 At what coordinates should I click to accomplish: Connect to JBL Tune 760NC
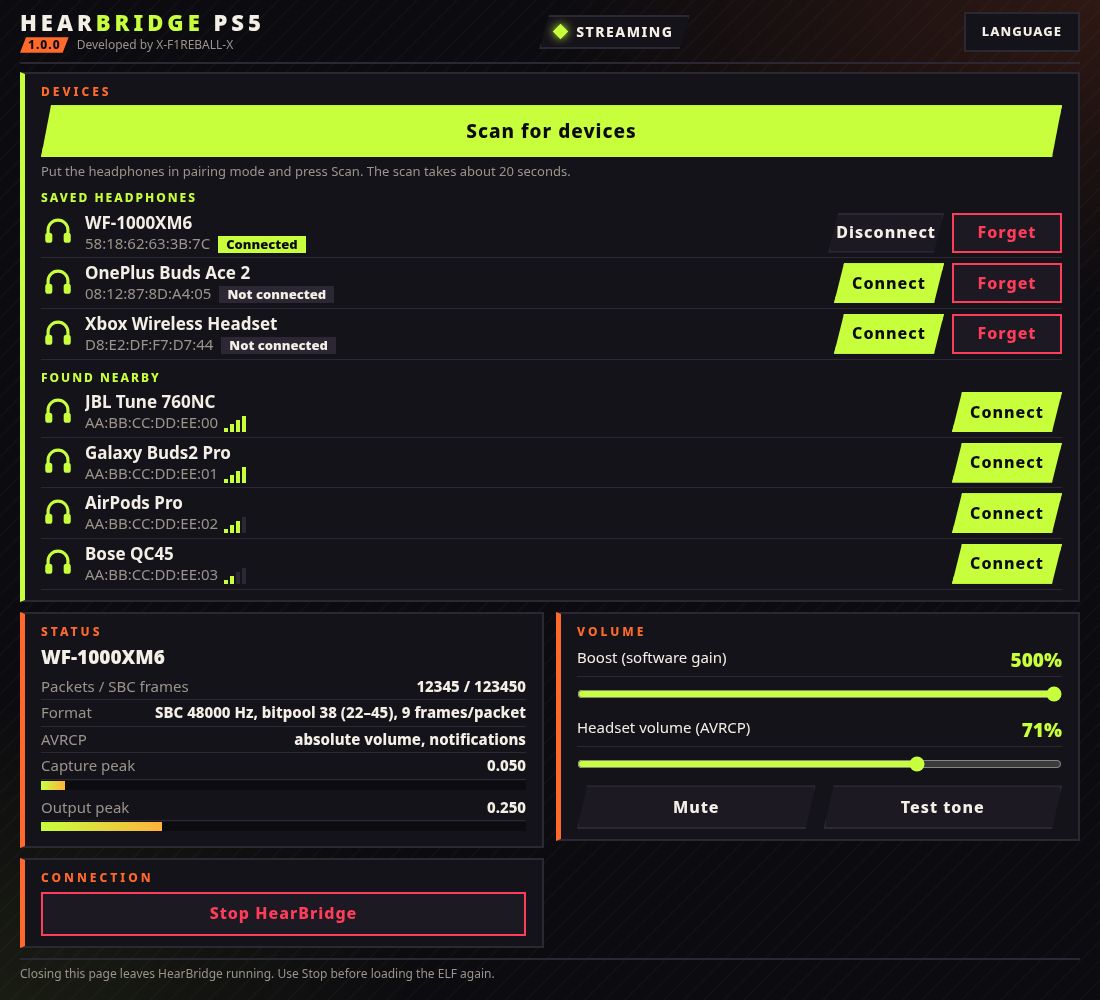1007,412
